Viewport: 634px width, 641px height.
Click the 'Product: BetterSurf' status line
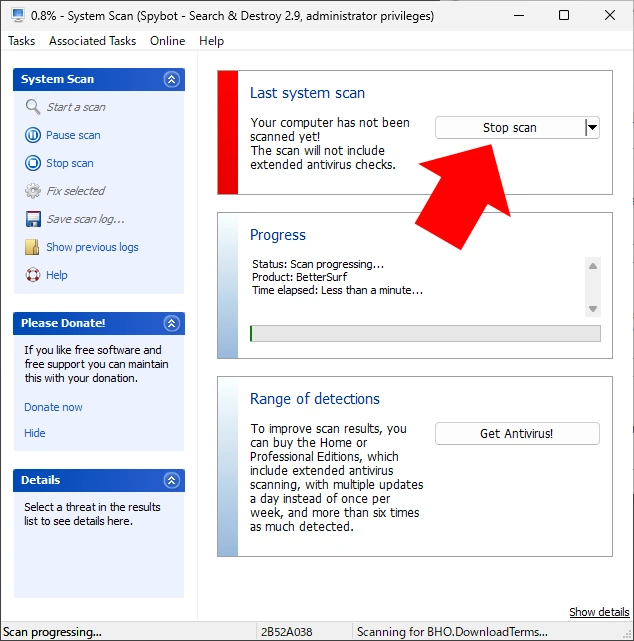(299, 277)
